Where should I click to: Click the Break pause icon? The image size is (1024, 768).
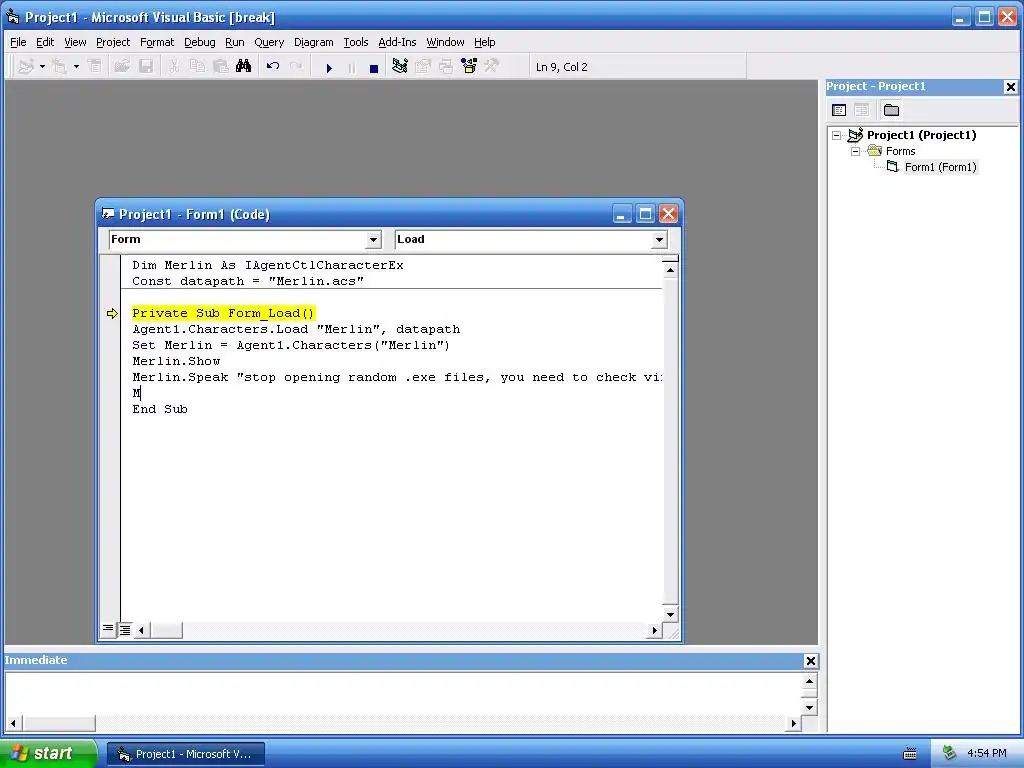coord(351,67)
